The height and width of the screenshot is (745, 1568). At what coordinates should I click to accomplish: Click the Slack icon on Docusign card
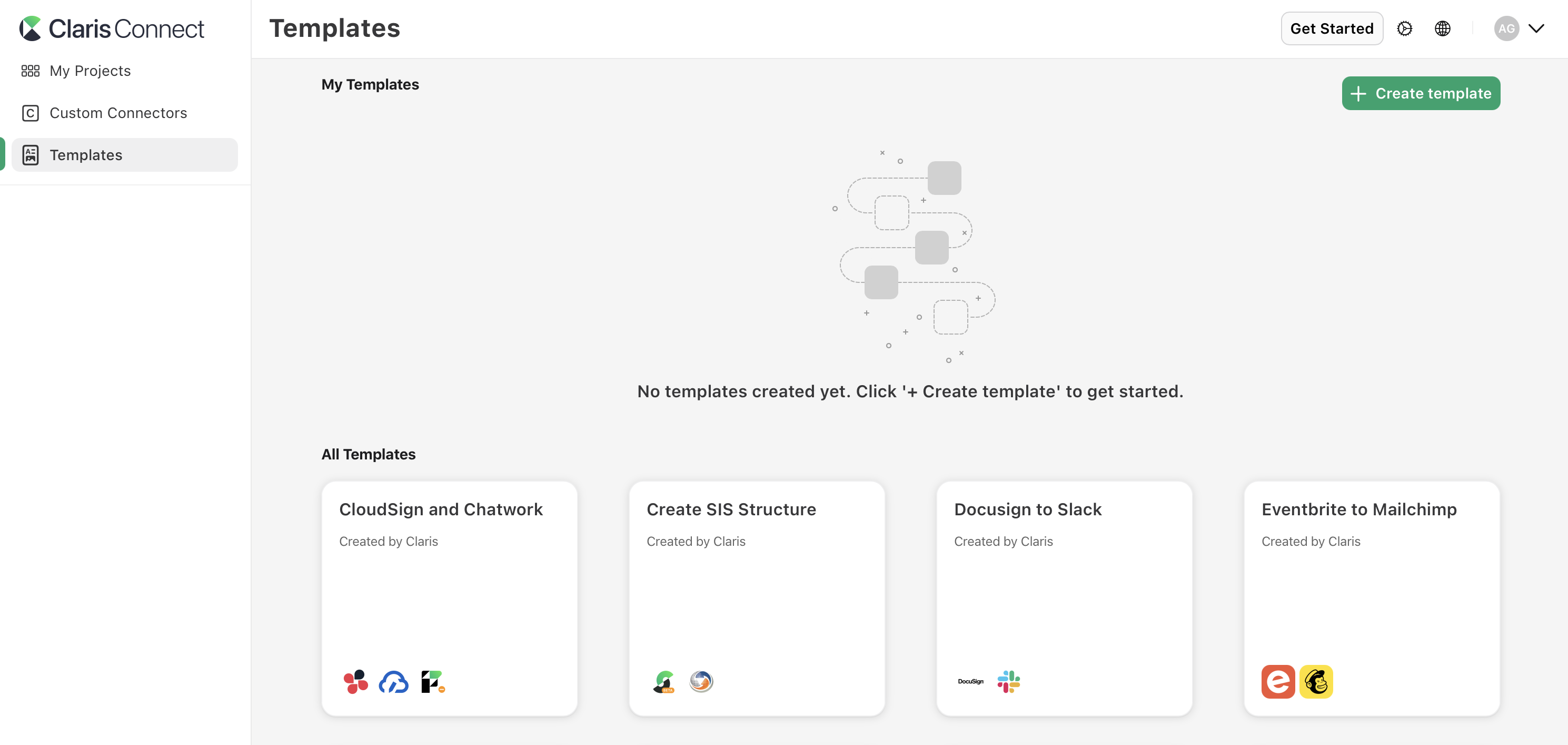(x=1008, y=681)
